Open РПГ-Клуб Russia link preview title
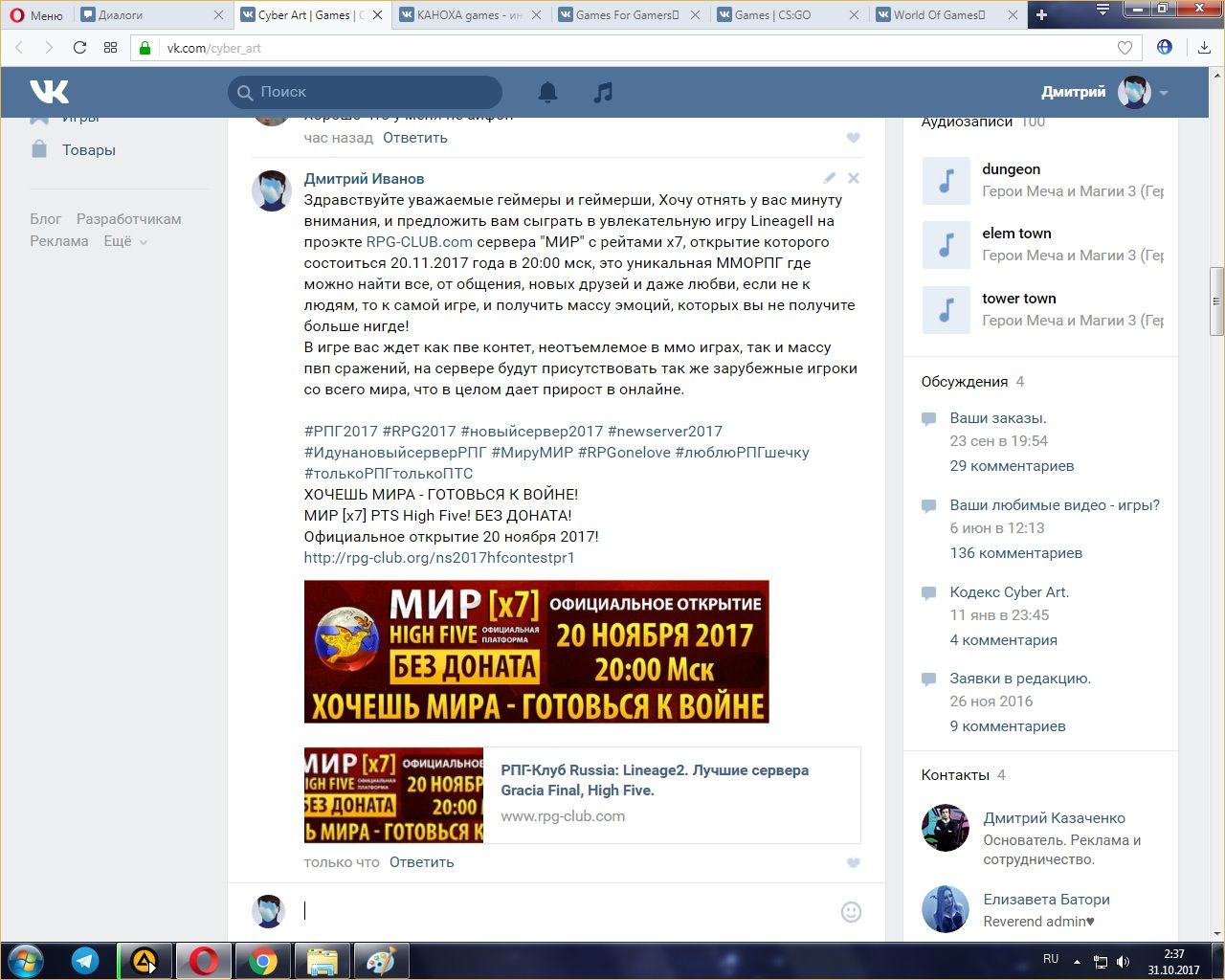The width and height of the screenshot is (1225, 980). tap(655, 780)
